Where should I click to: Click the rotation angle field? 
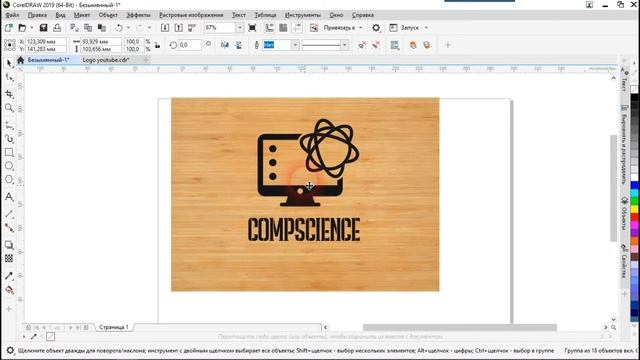[x=190, y=45]
